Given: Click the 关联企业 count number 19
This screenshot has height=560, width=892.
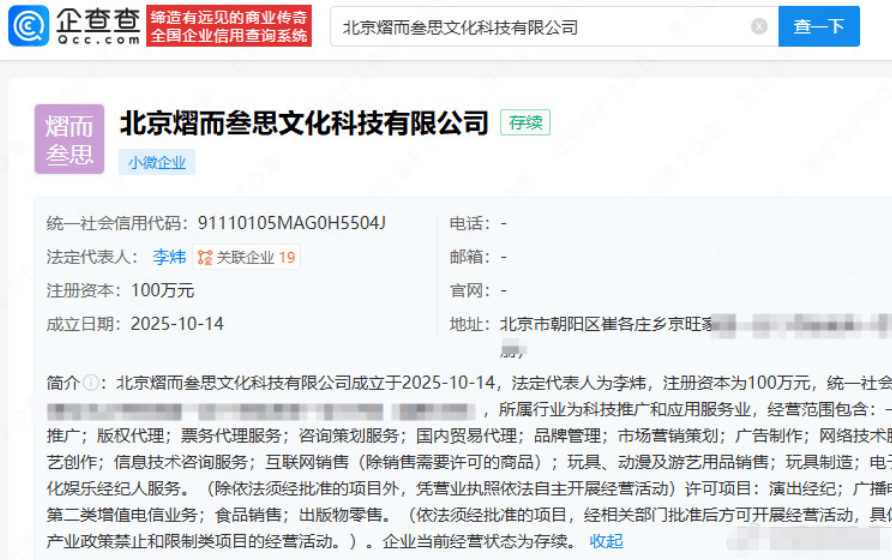Looking at the screenshot, I should click(x=287, y=257).
